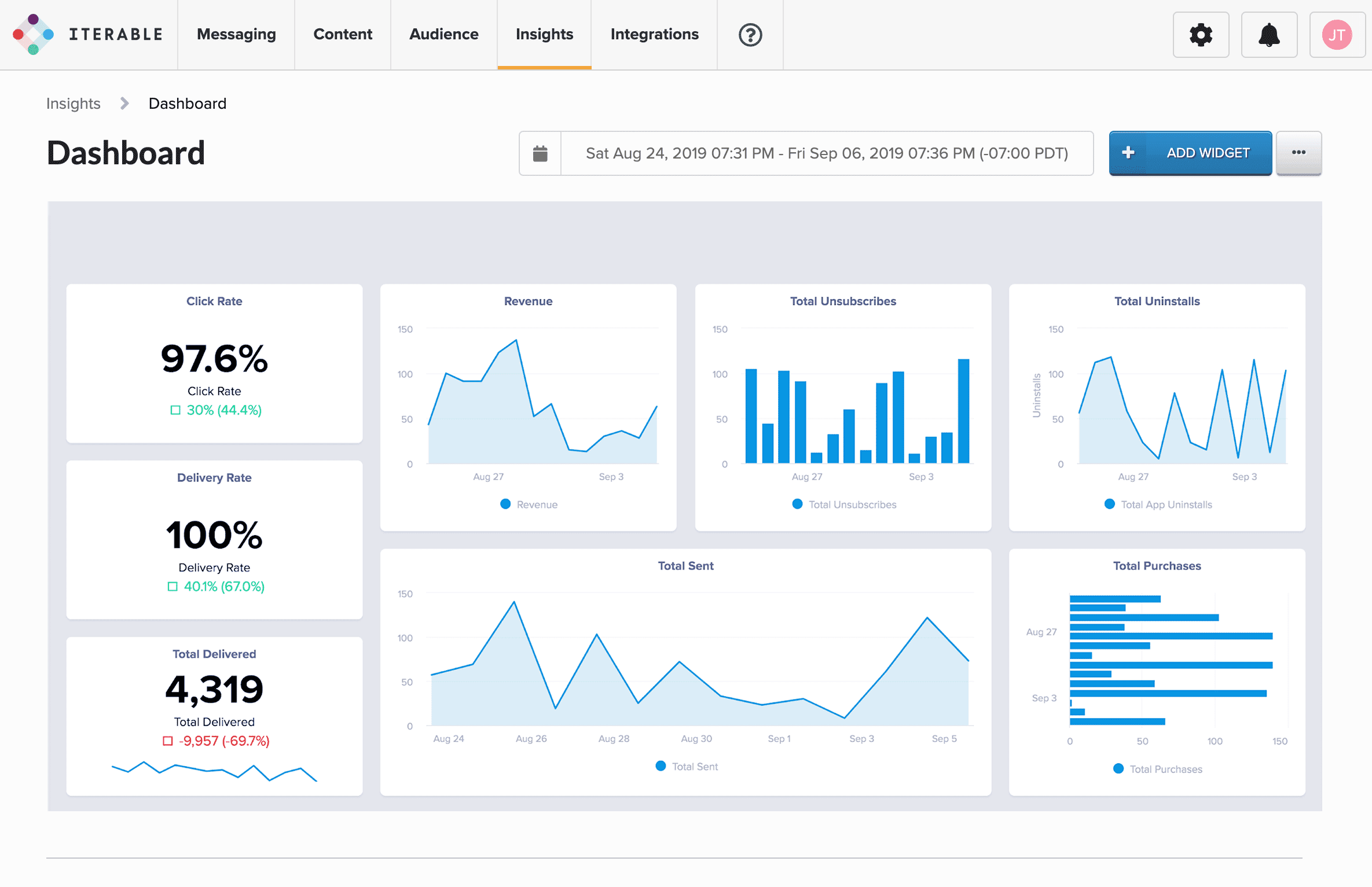Click the date range input field
Viewport: 1372px width, 887px height.
(827, 153)
